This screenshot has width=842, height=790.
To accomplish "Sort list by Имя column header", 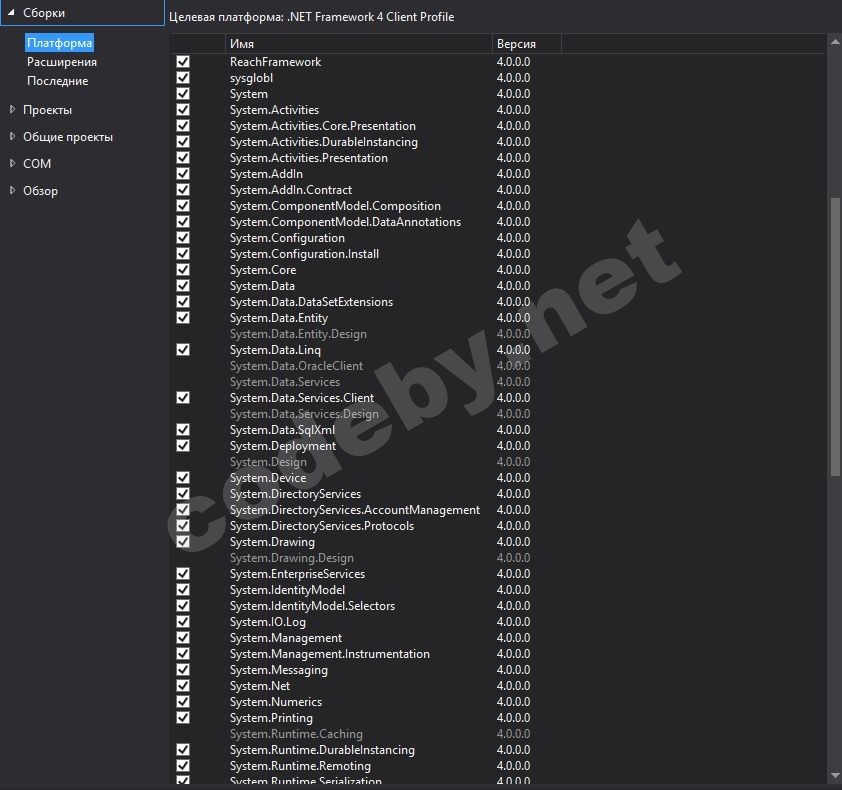I will point(358,44).
